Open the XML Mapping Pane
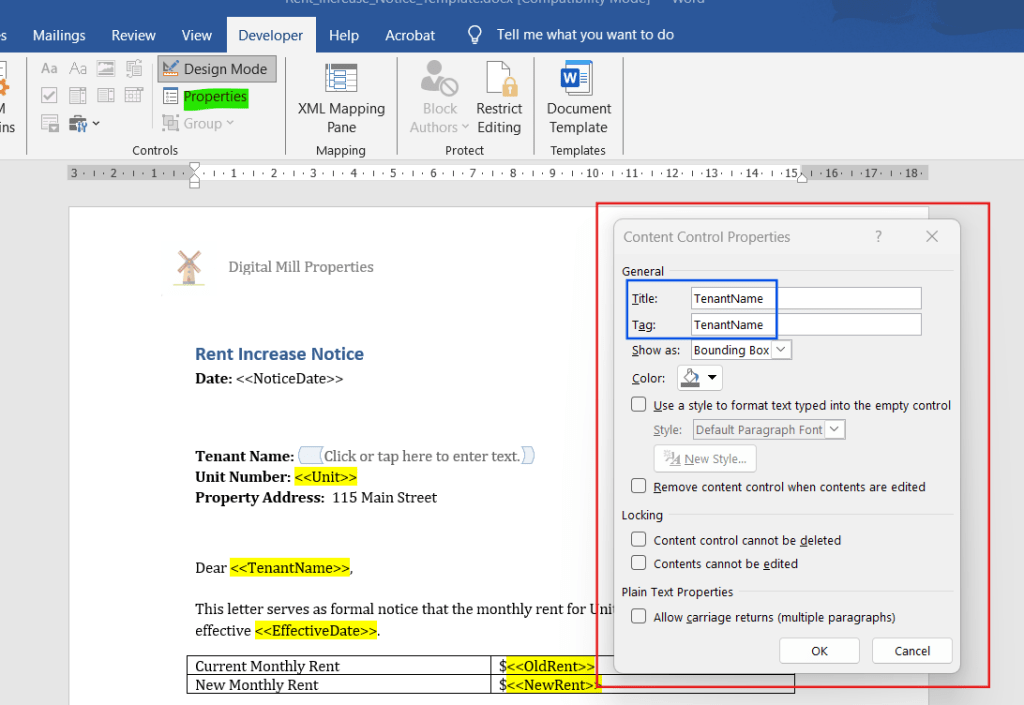Viewport: 1024px width, 705px height. coord(341,99)
